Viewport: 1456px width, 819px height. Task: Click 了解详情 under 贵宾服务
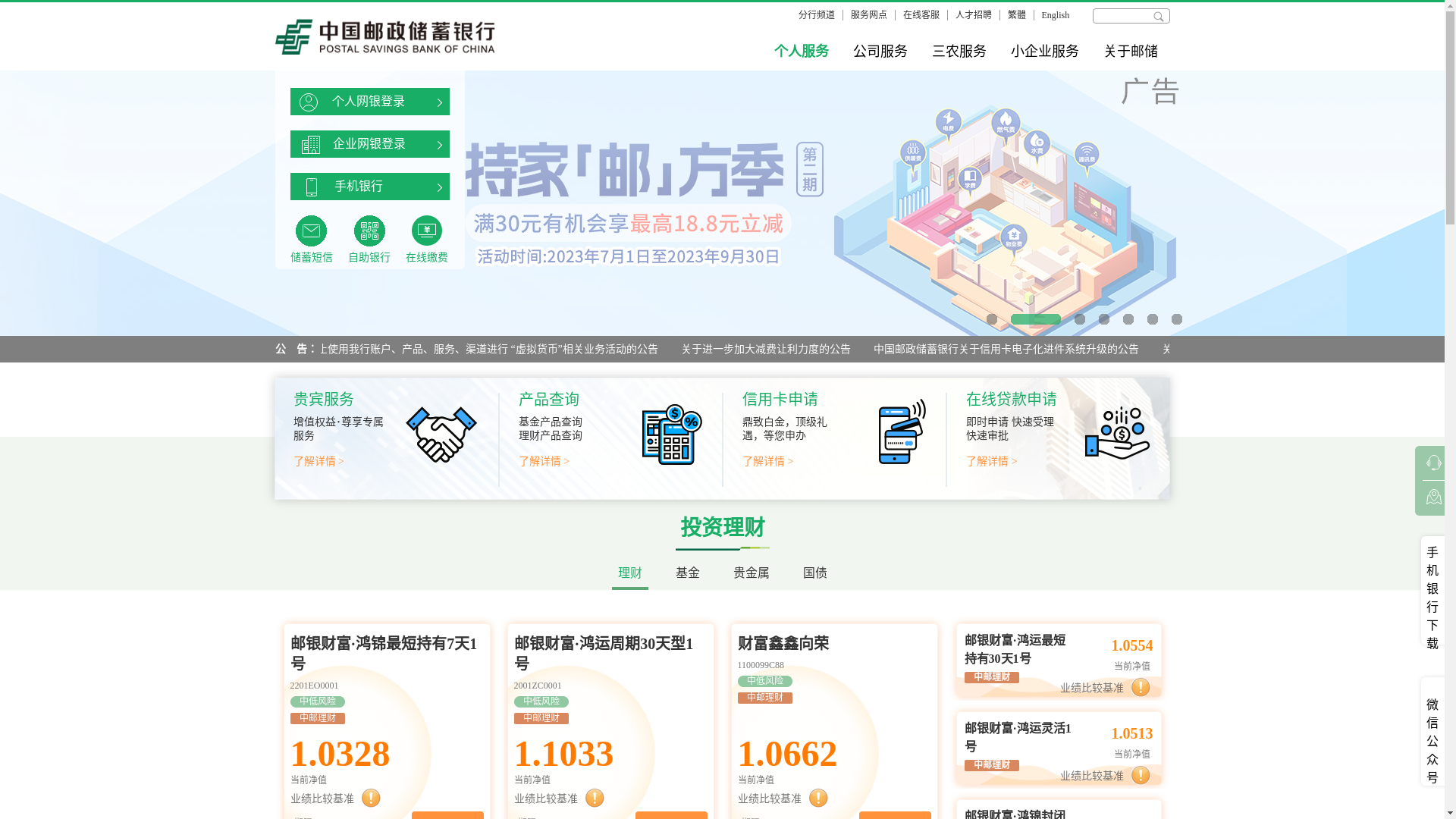tap(318, 461)
